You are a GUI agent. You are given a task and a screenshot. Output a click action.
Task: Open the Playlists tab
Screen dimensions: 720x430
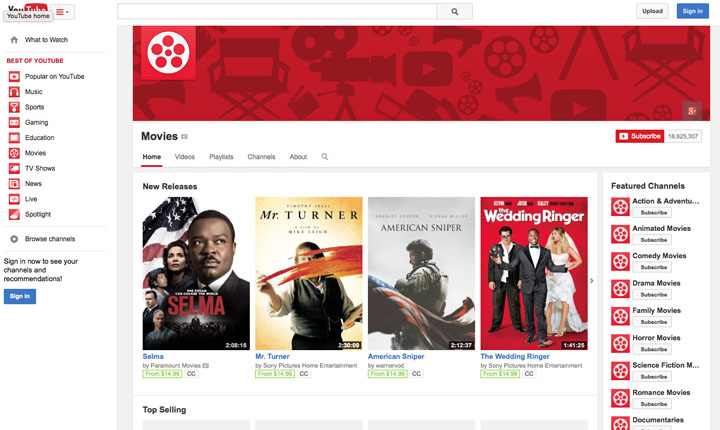[x=221, y=158]
